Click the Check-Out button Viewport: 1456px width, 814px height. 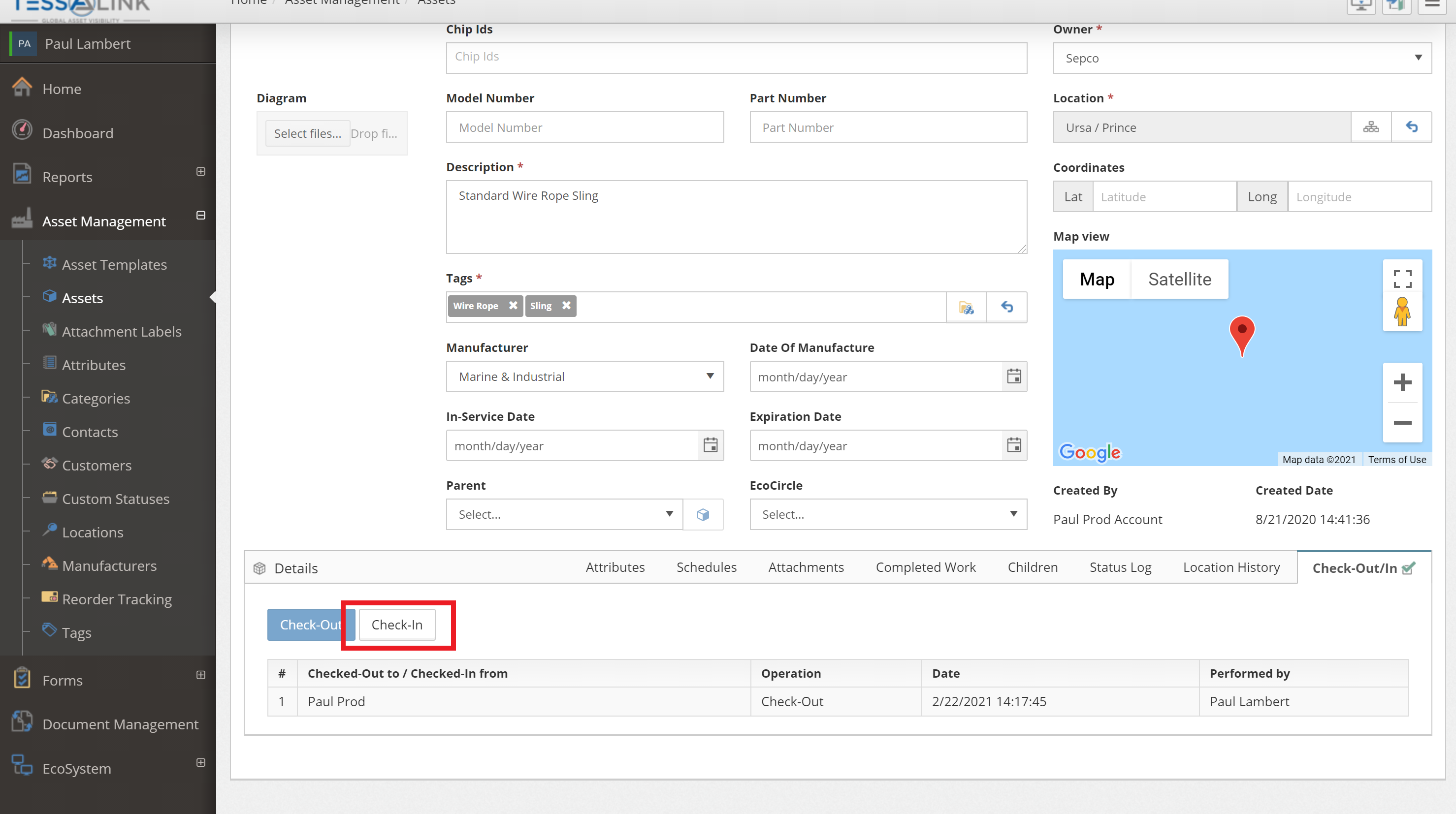click(x=311, y=625)
